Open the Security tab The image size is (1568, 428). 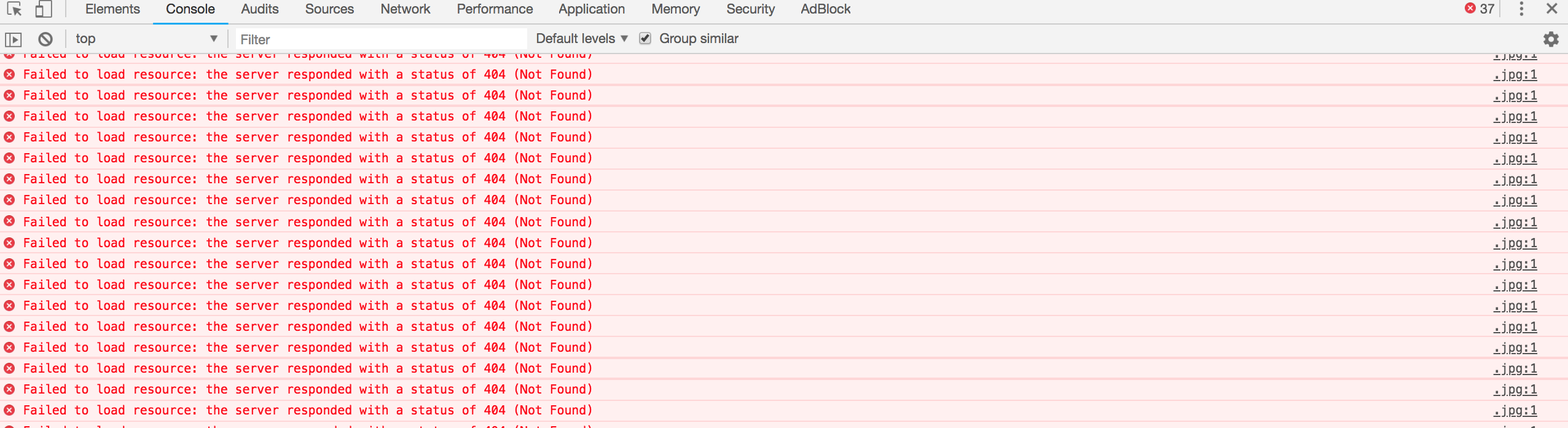click(750, 9)
